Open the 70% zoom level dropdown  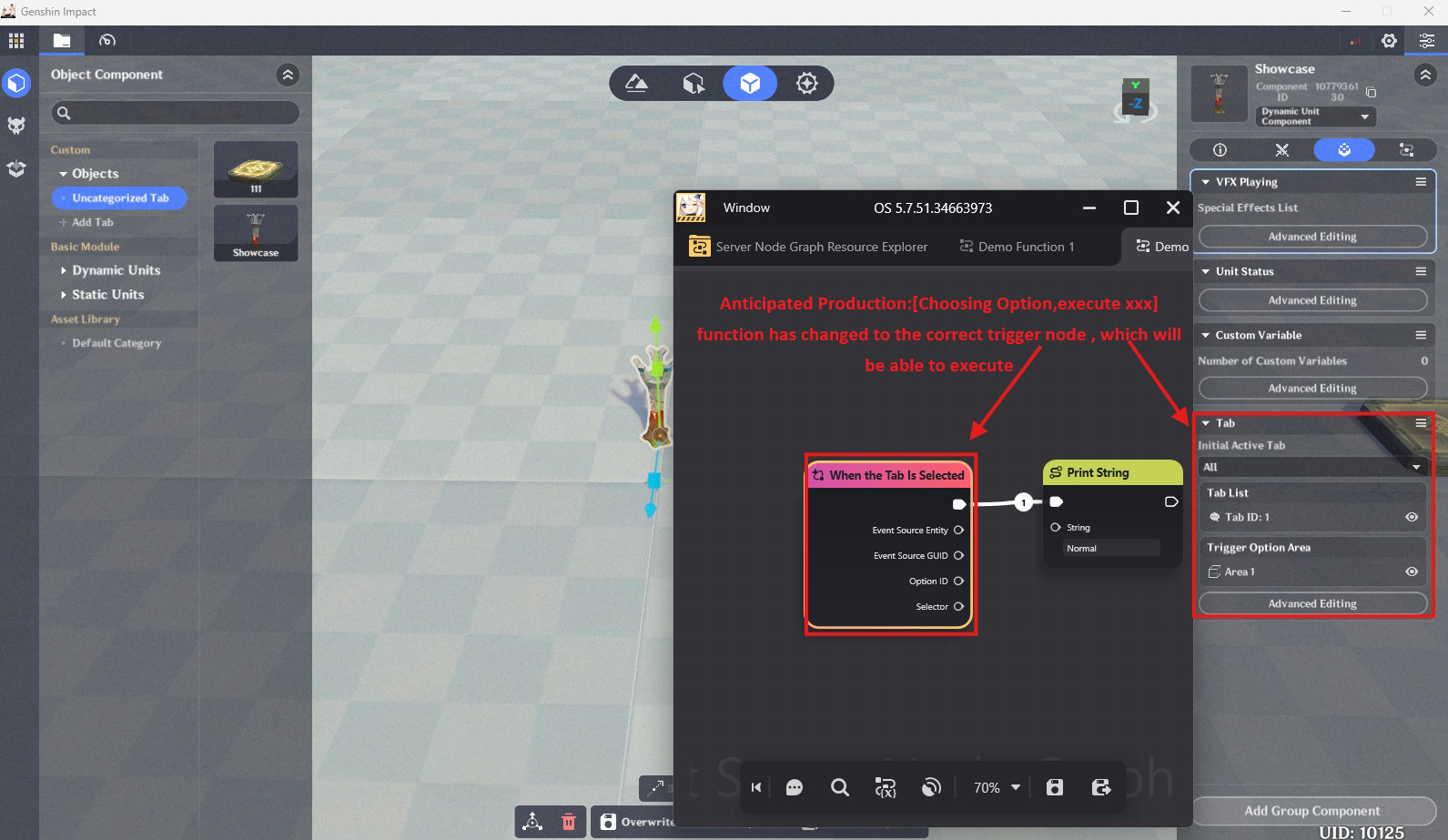(x=997, y=787)
